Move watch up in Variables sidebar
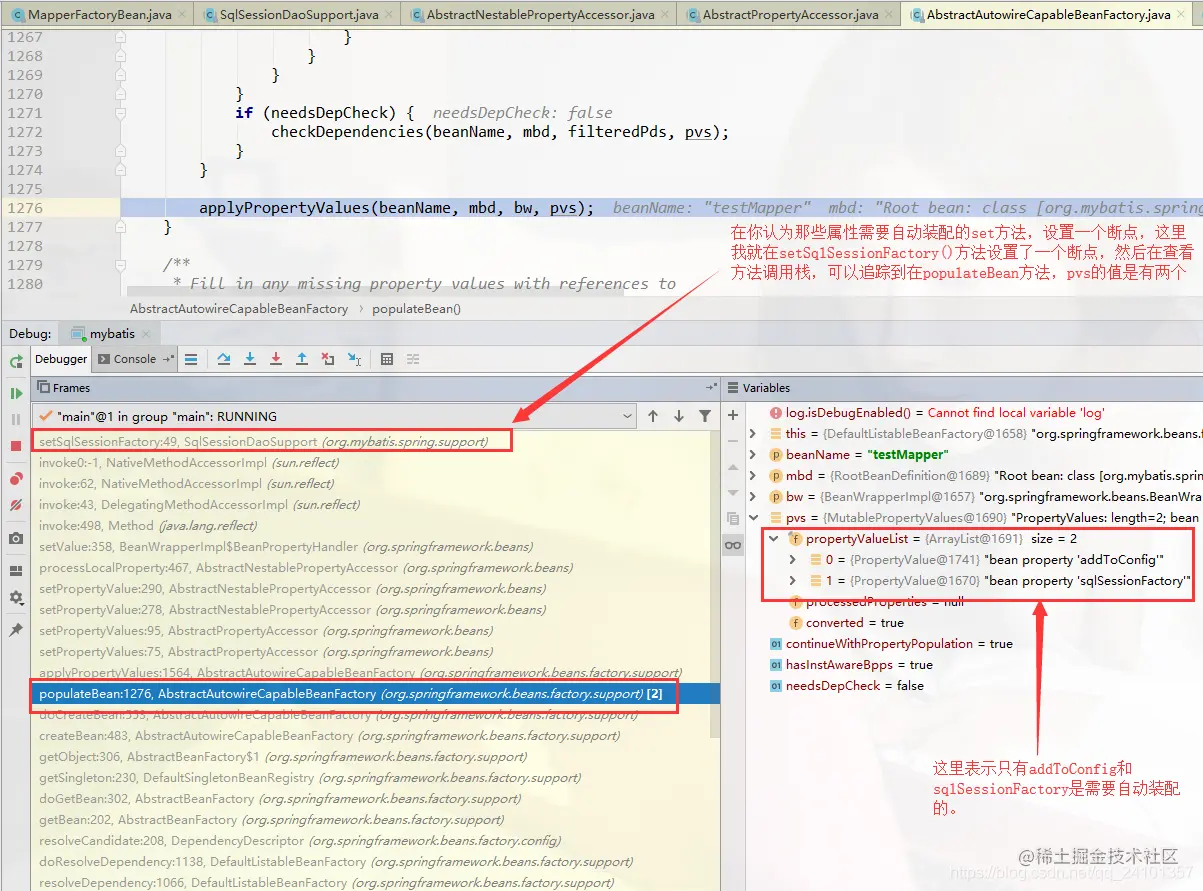This screenshot has height=891, width=1203. point(733,466)
